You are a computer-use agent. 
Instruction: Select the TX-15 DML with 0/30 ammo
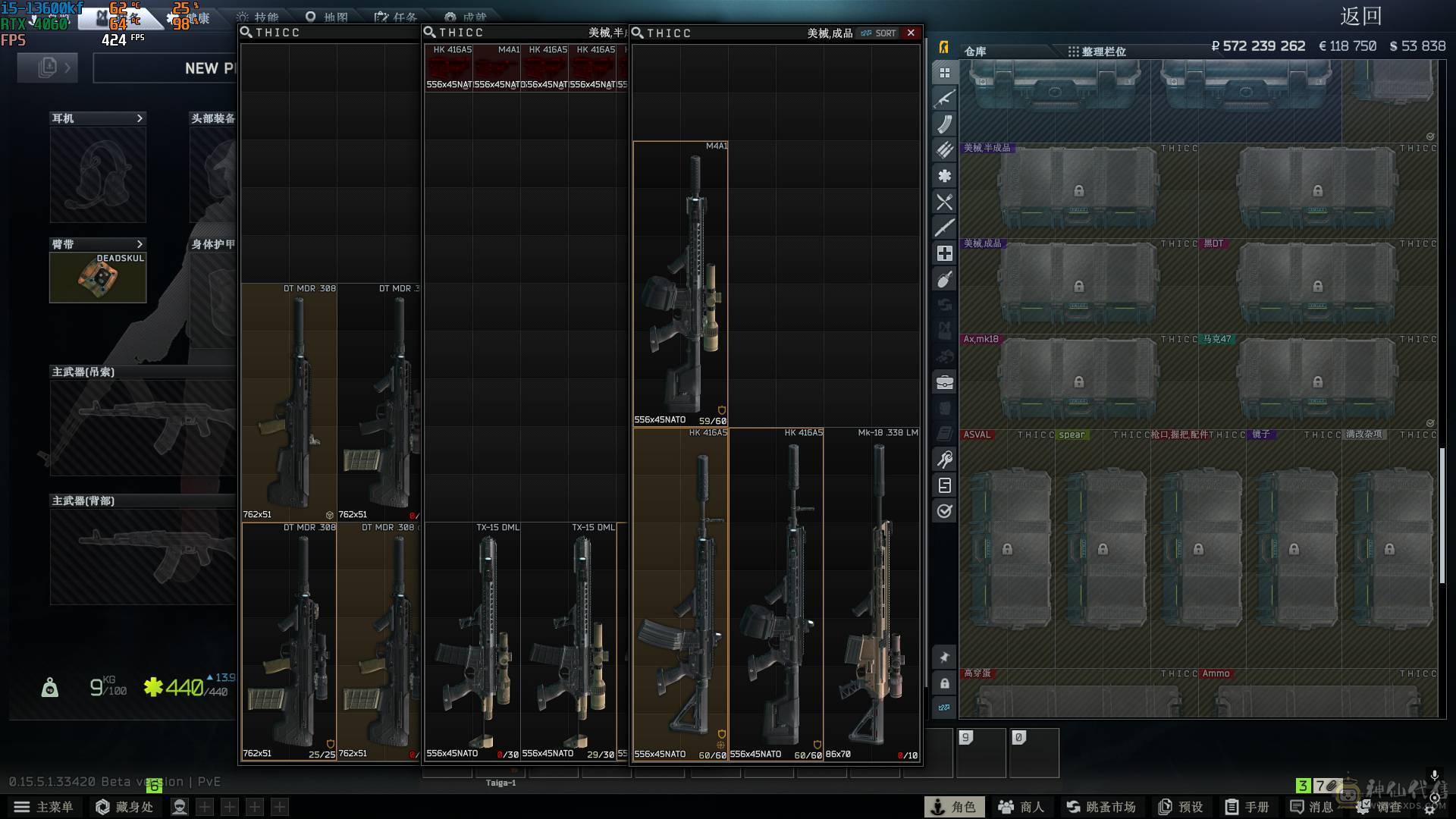point(472,641)
